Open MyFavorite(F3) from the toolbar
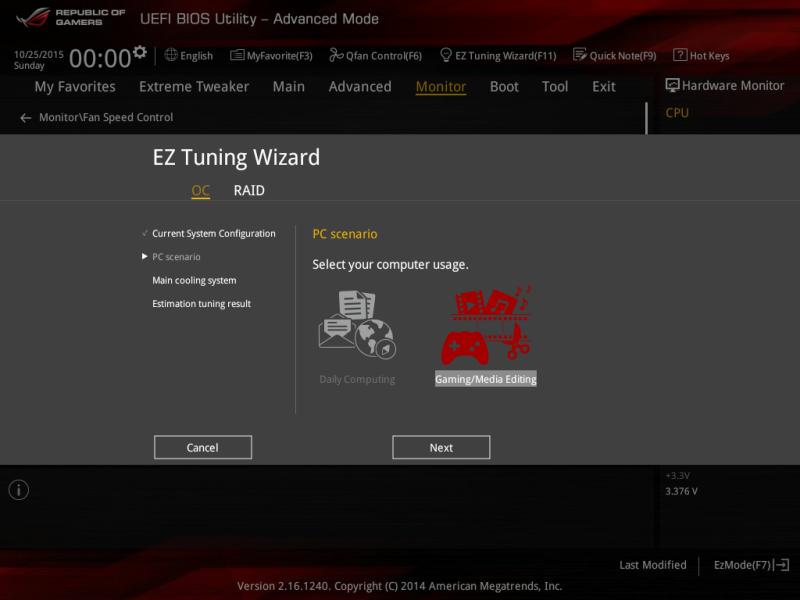Viewport: 800px width, 600px height. 271,55
